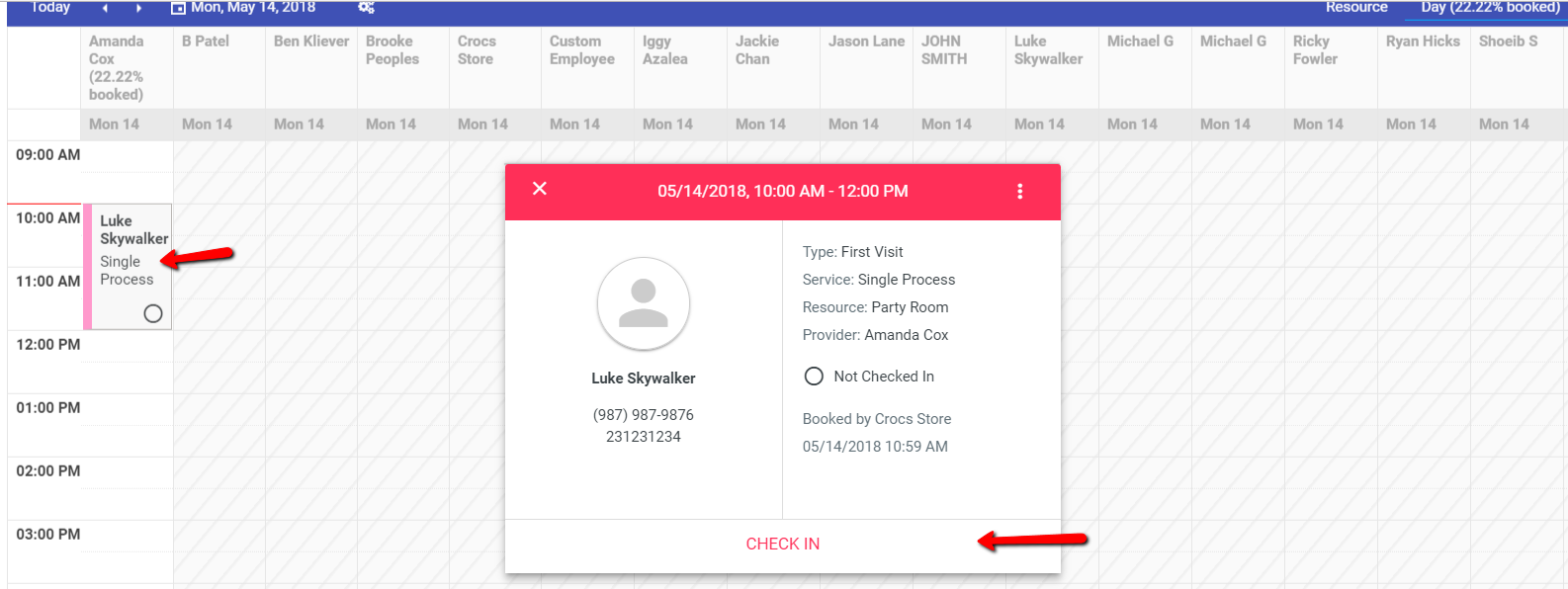Go to the next day arrow

tap(138, 8)
